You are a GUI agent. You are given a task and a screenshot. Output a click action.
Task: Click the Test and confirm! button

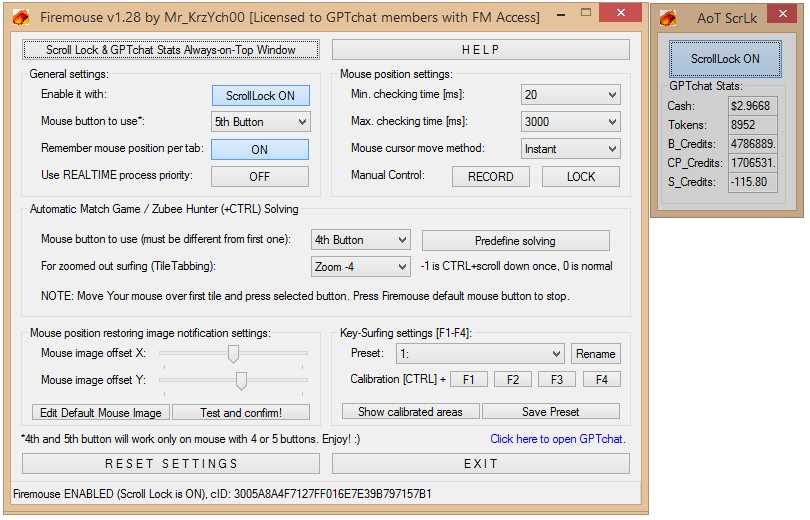[x=241, y=413]
